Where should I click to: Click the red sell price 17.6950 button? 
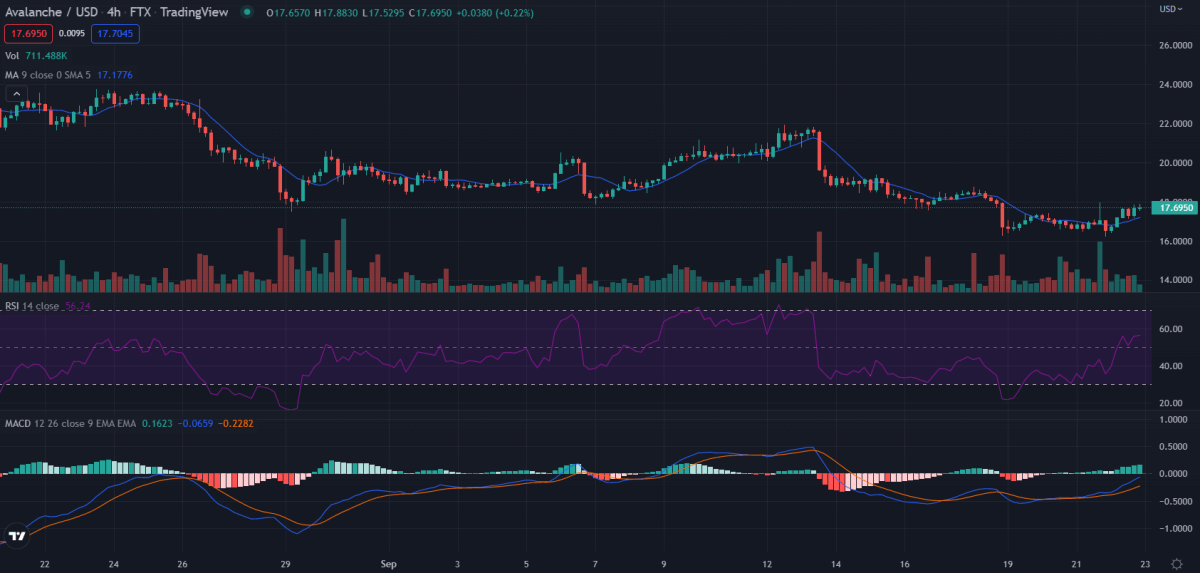[x=26, y=34]
